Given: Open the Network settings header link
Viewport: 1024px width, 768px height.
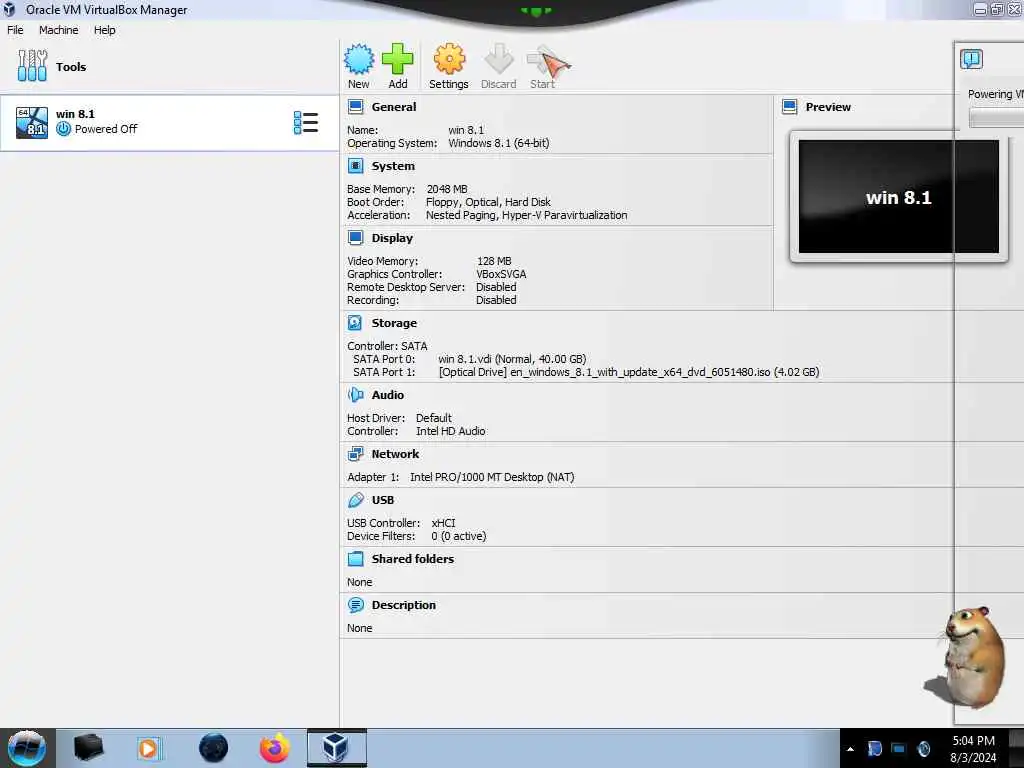Looking at the screenshot, I should click(x=395, y=454).
